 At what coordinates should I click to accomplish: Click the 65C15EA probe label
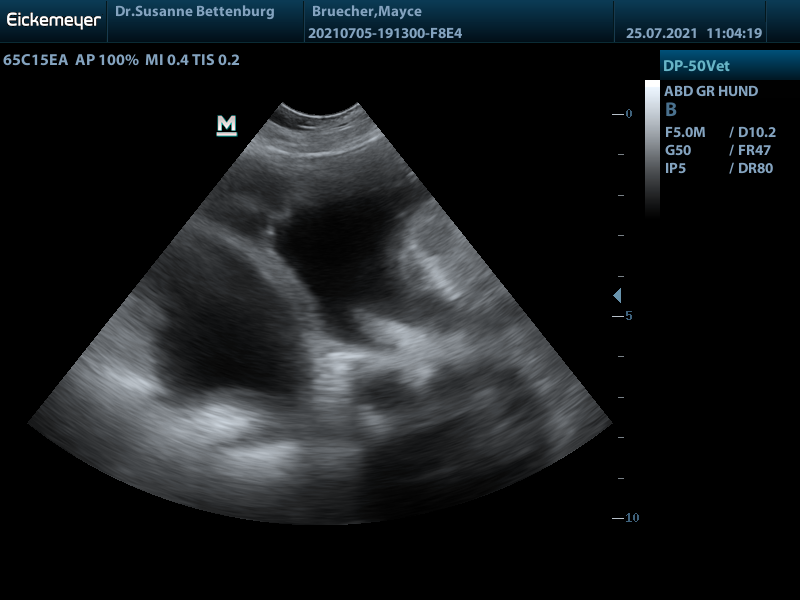pos(36,60)
